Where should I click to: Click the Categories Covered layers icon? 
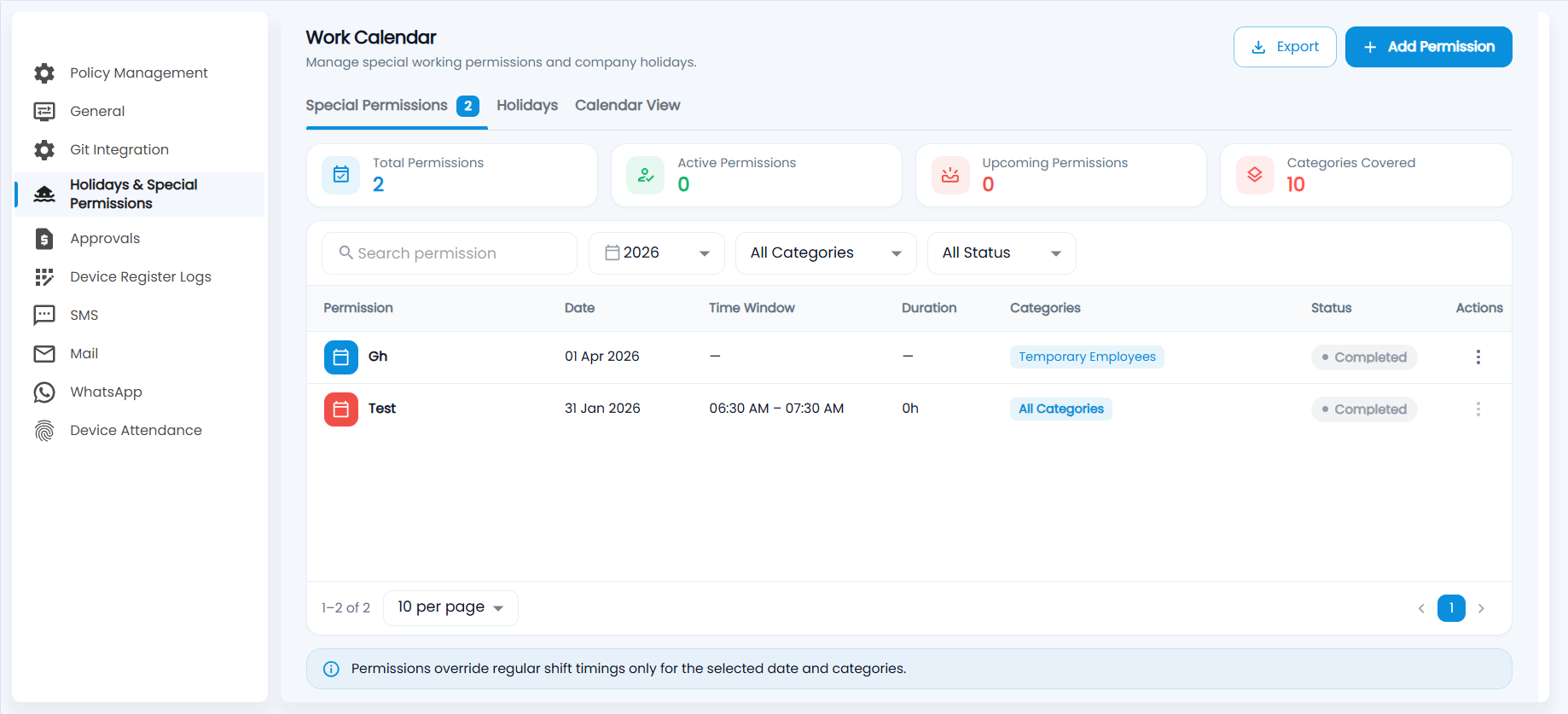1255,175
